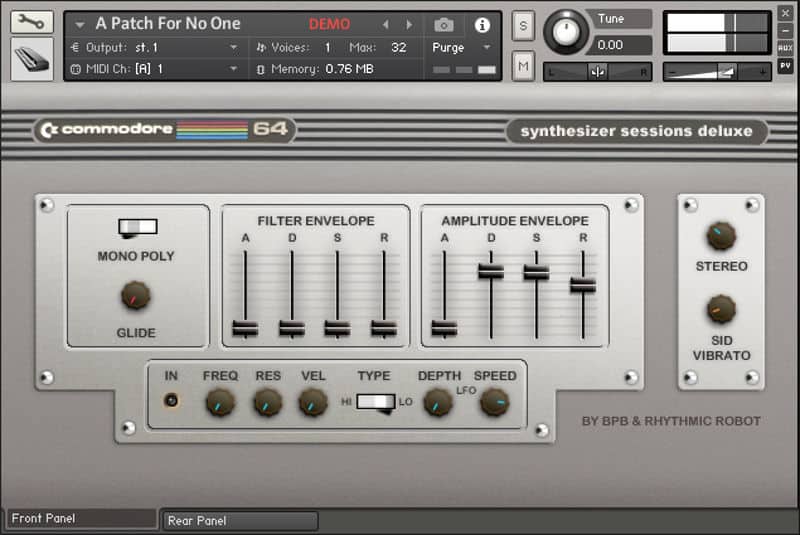Toggle the filter type HI/LO switch
The image size is (800, 535).
(376, 402)
